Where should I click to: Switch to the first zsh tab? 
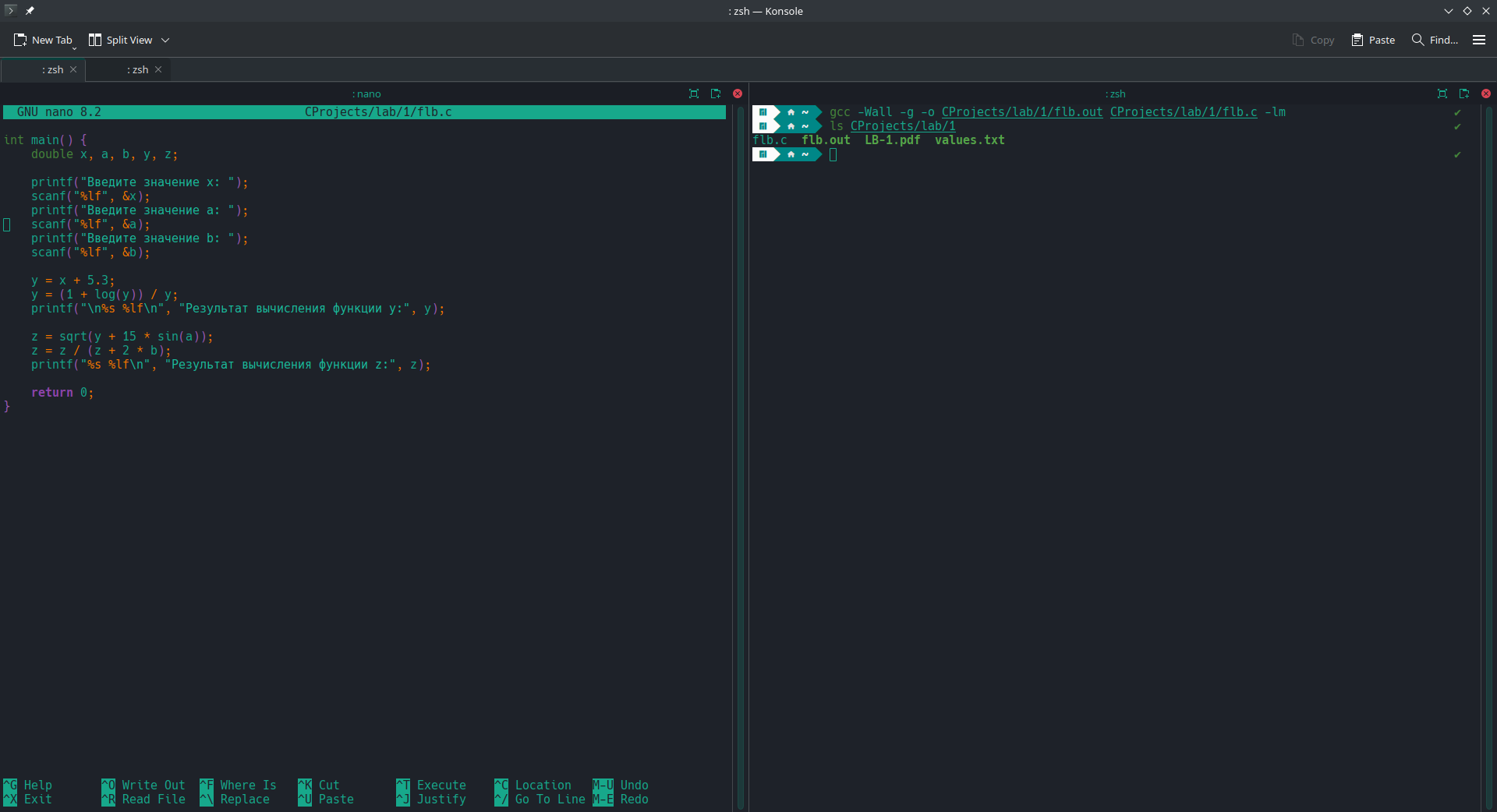pos(43,69)
